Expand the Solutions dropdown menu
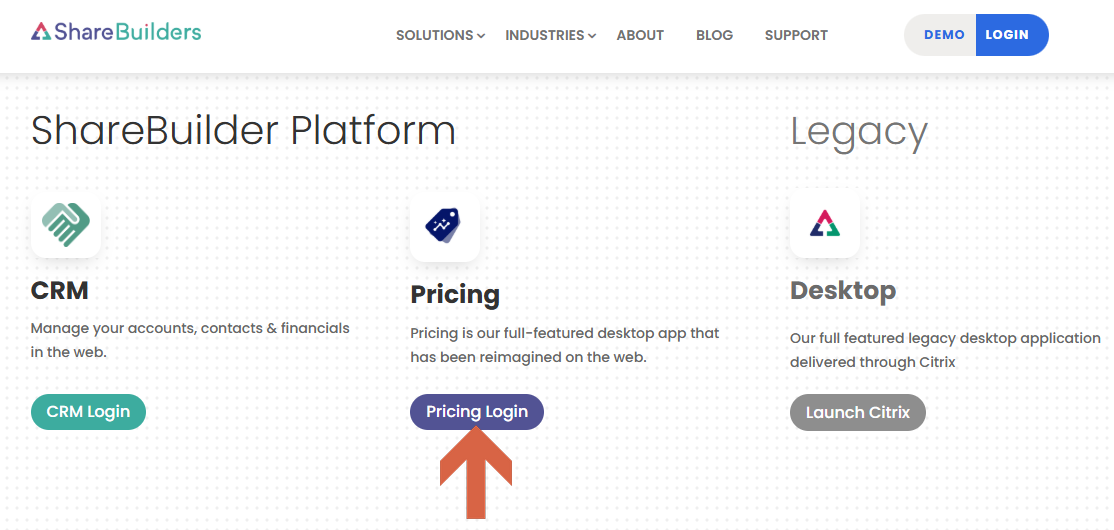1114x530 pixels. point(440,35)
